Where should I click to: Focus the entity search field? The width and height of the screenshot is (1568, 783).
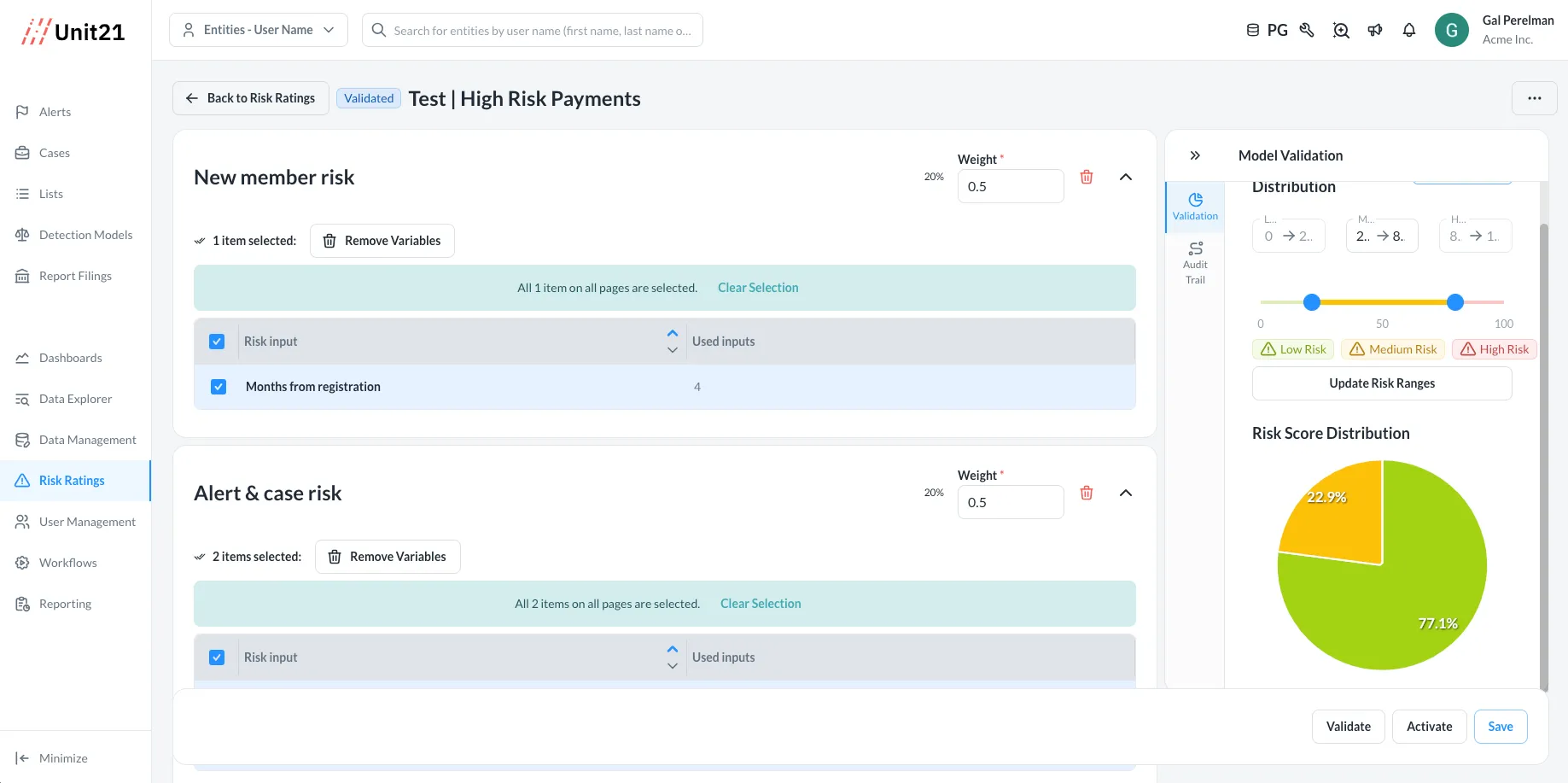click(x=533, y=30)
